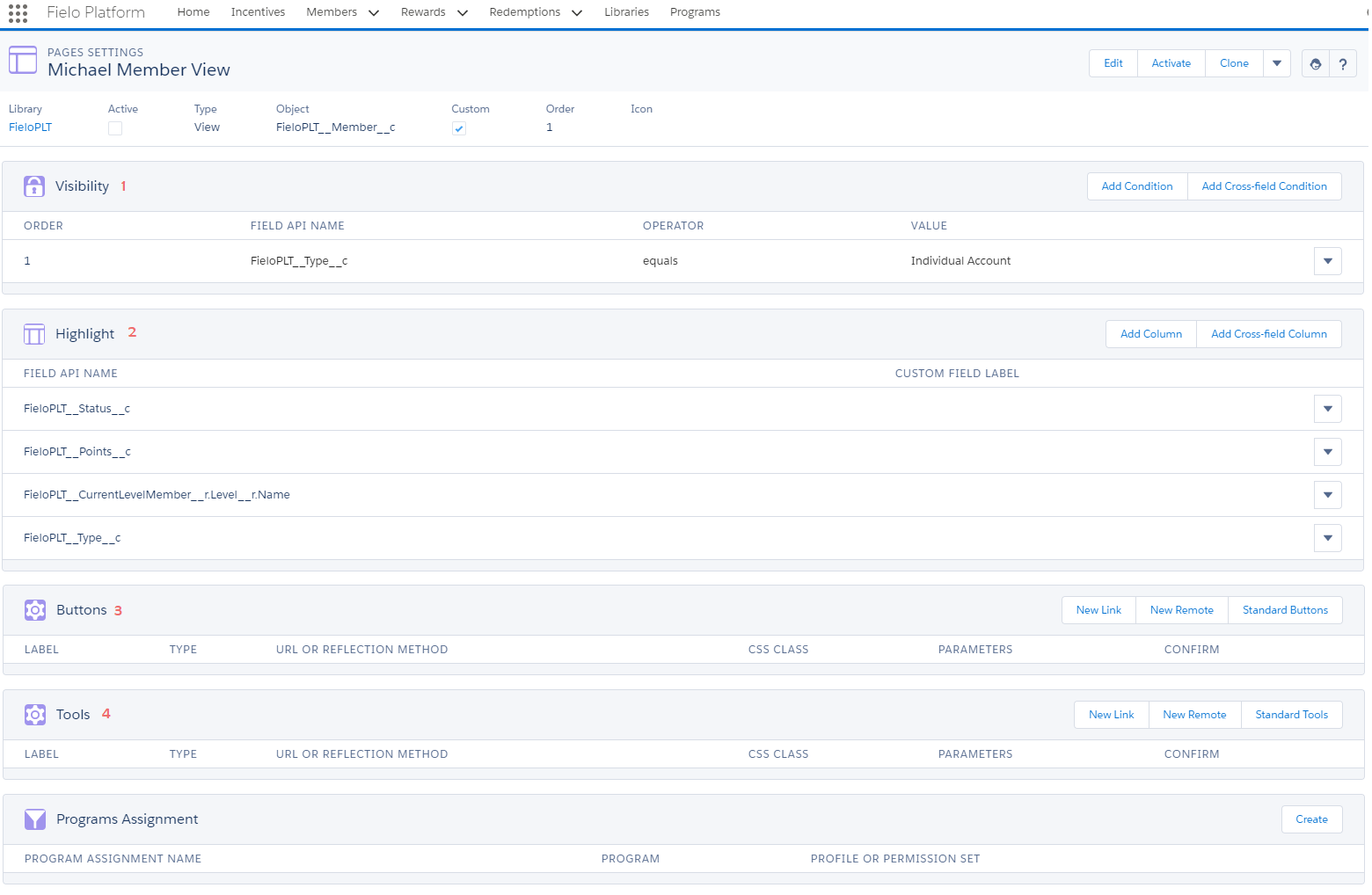Click Add Column in Highlight
1372x895 pixels.
[x=1151, y=334]
